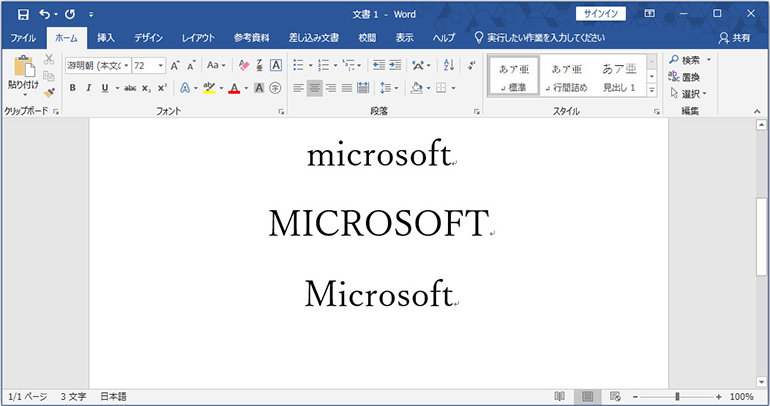Pick up formatting with the format painter brush
Screen dimensions: 770x406
pos(49,92)
